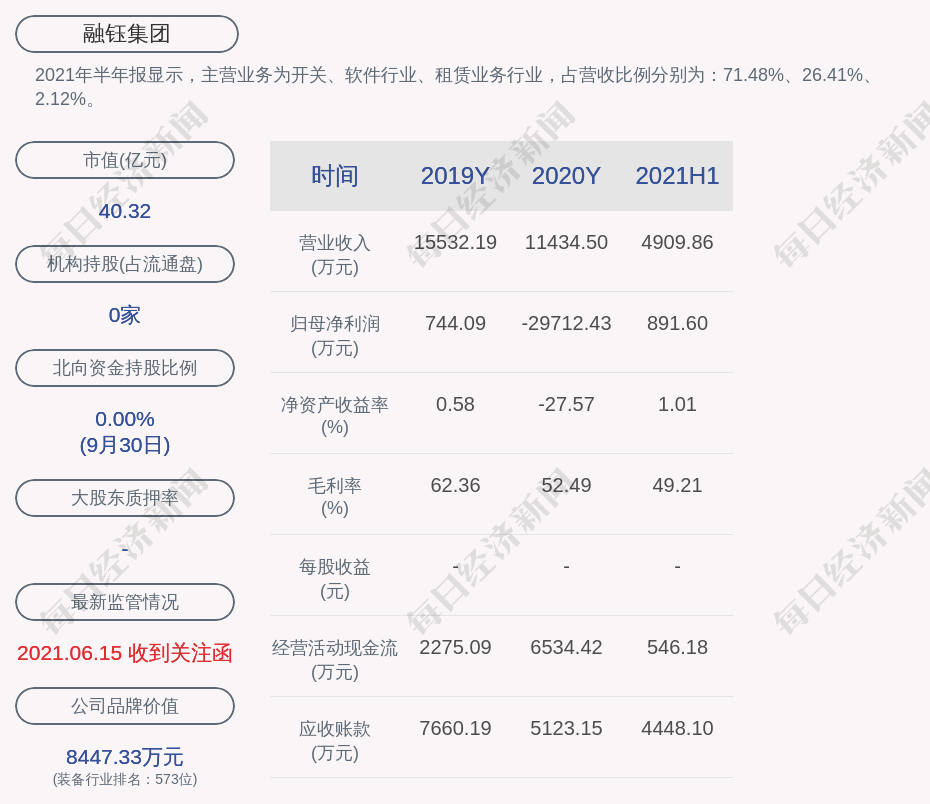
Task: Click the 每股收益(元) row label
Action: click(x=335, y=579)
